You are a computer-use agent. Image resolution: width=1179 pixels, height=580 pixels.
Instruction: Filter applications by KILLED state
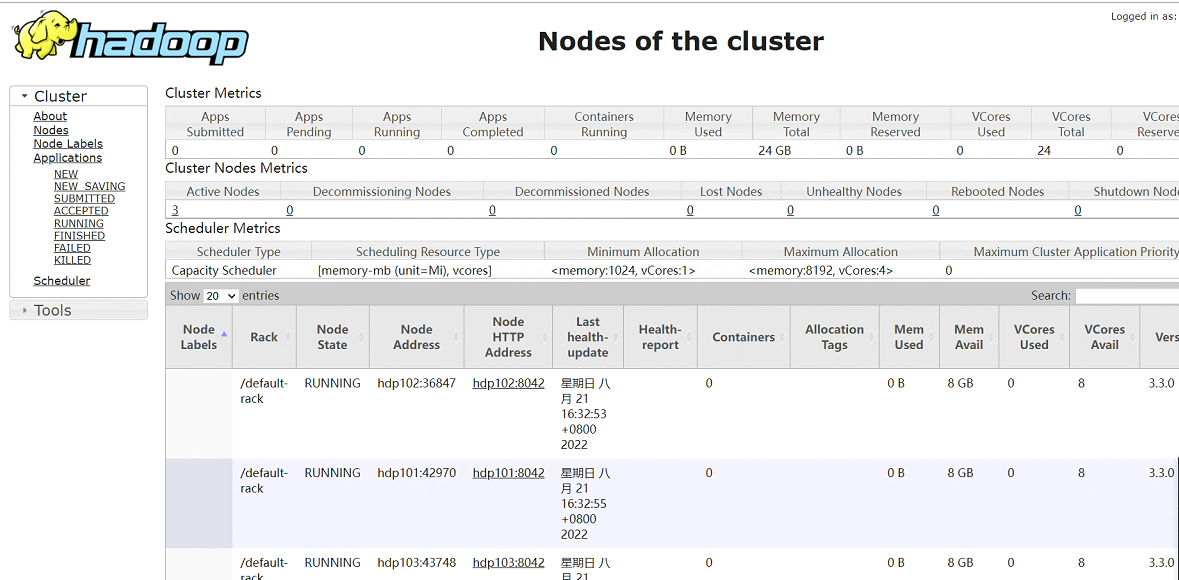click(72, 260)
